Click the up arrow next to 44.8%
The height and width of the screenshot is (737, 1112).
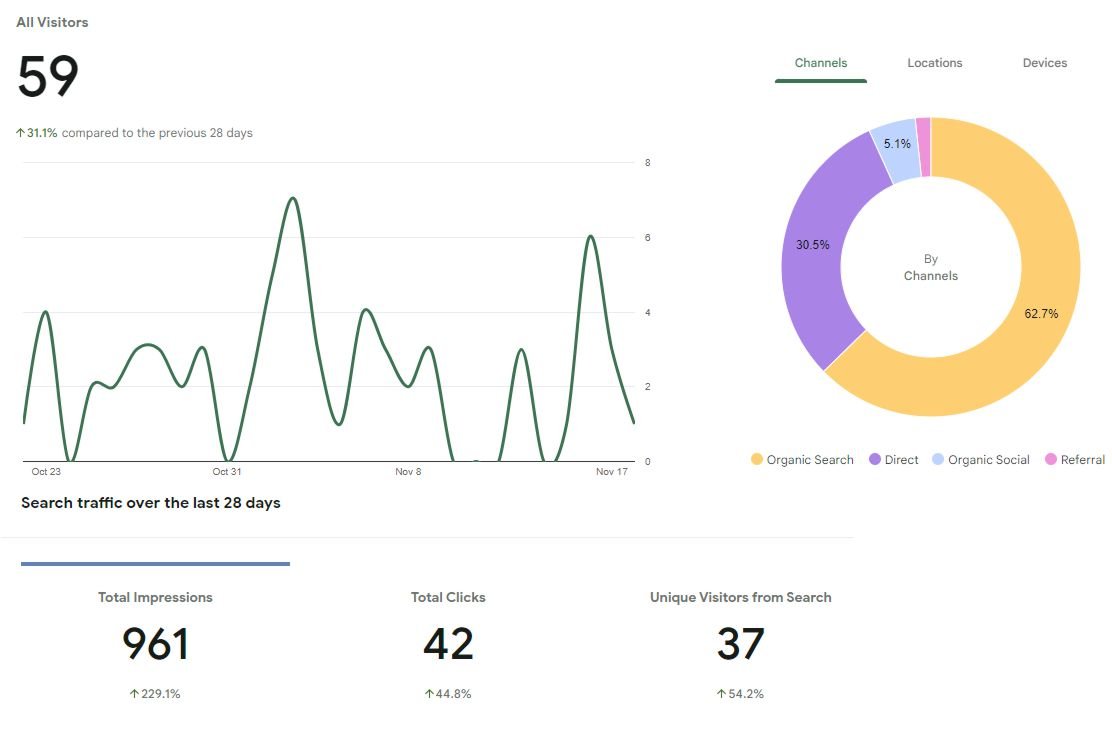tap(428, 694)
